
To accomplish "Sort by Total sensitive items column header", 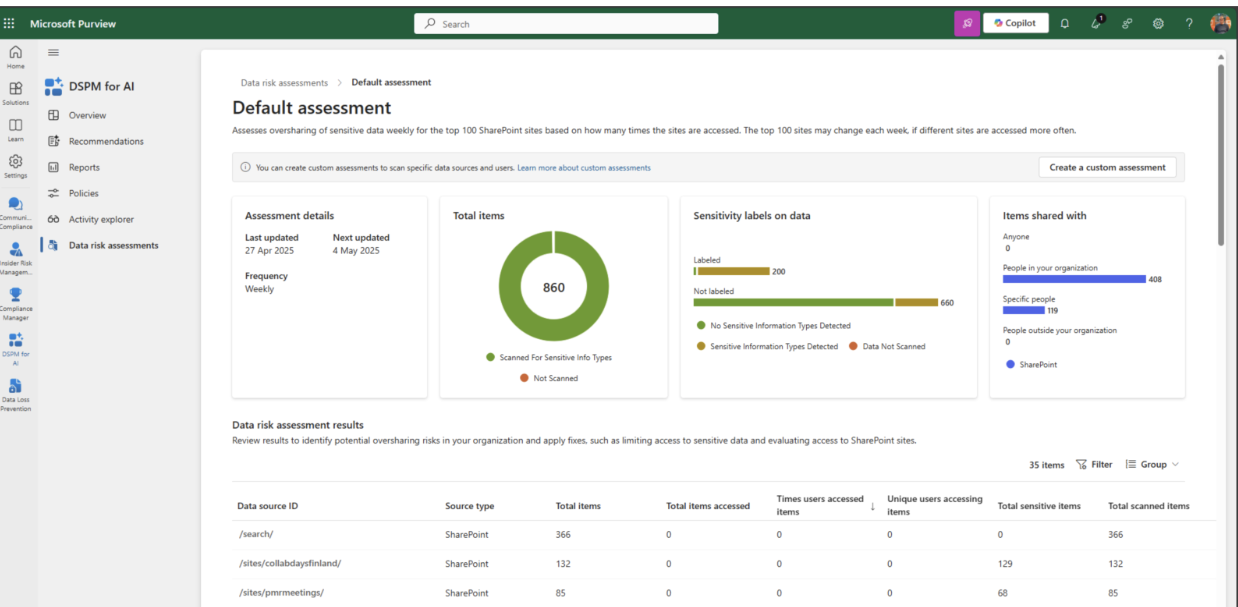I will pyautogui.click(x=1039, y=506).
